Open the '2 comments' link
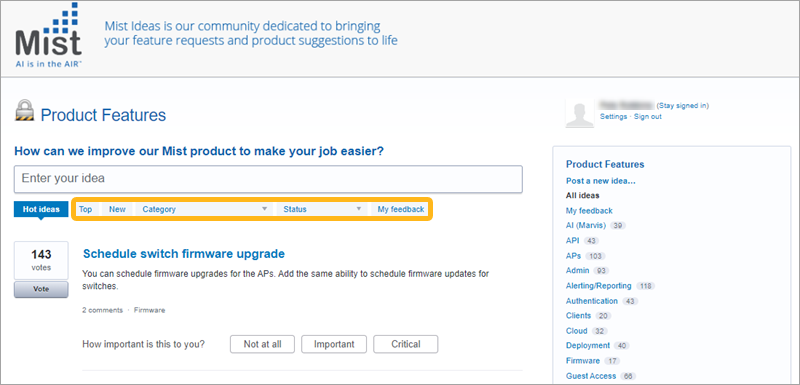This screenshot has width=800, height=385. [x=103, y=310]
